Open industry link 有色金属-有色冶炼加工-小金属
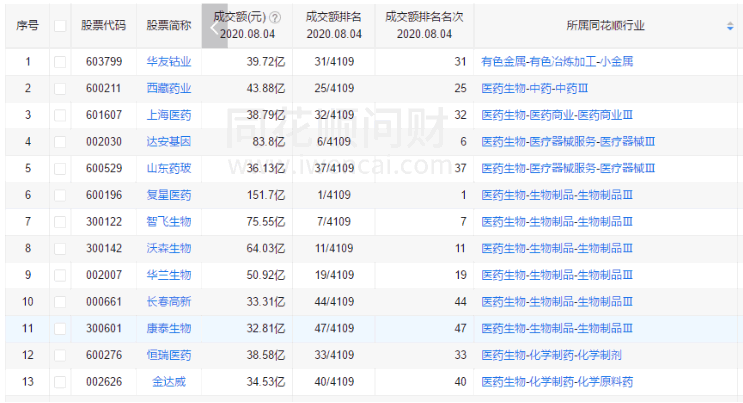743x403 pixels. pos(557,62)
